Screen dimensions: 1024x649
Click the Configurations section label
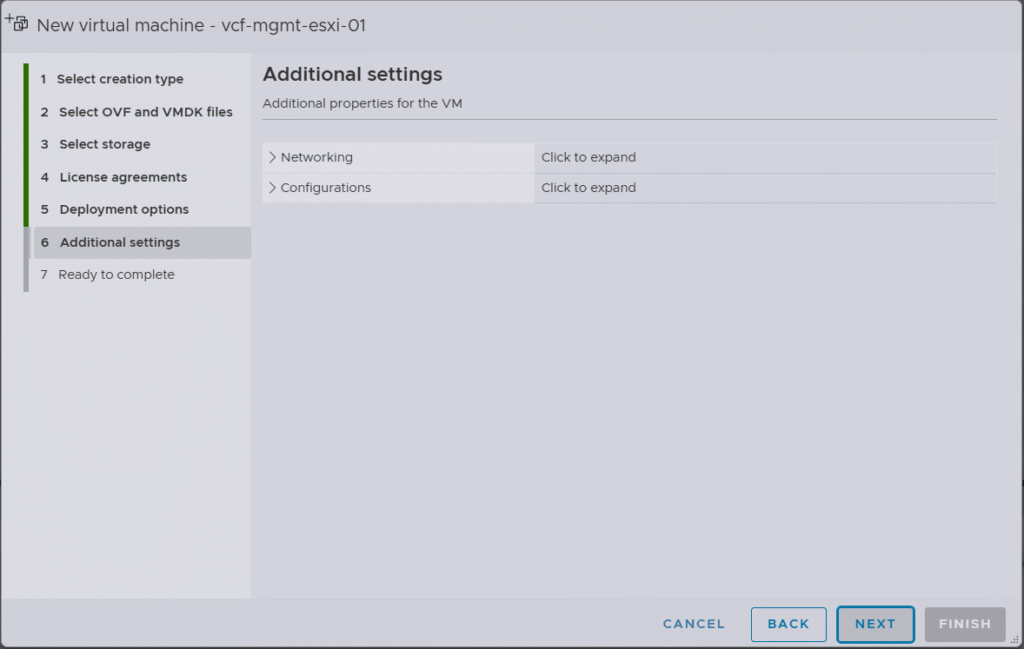click(325, 187)
